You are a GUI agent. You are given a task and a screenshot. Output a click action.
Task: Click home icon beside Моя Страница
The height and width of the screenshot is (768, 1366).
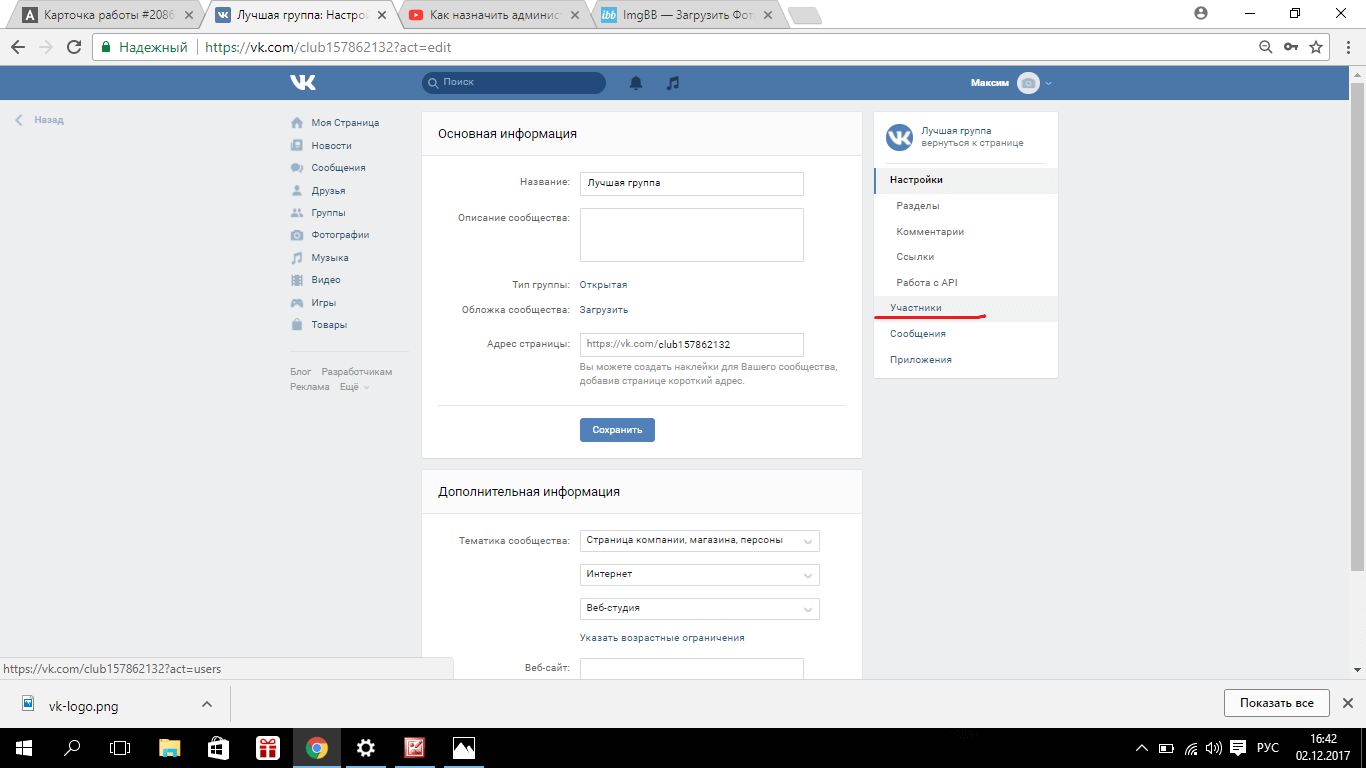(297, 123)
